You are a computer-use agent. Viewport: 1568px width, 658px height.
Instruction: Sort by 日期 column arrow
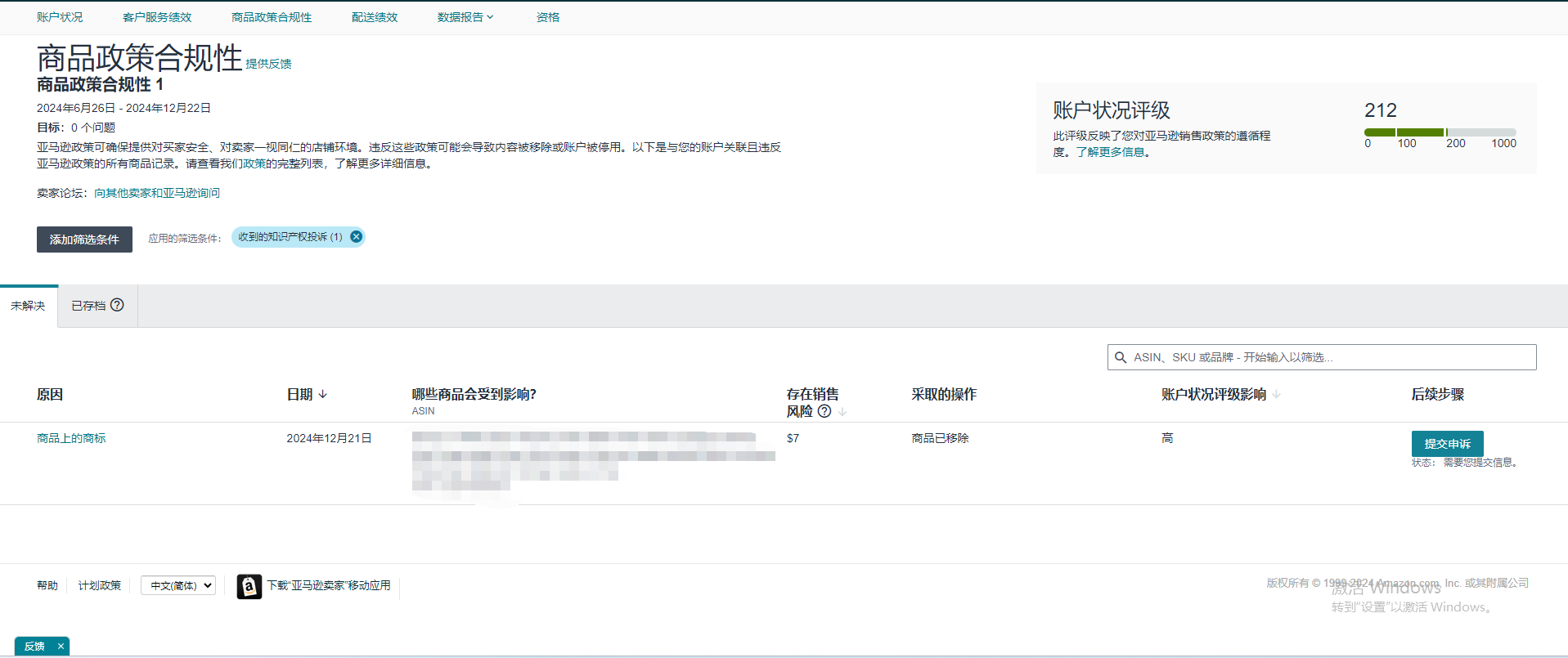(x=323, y=394)
